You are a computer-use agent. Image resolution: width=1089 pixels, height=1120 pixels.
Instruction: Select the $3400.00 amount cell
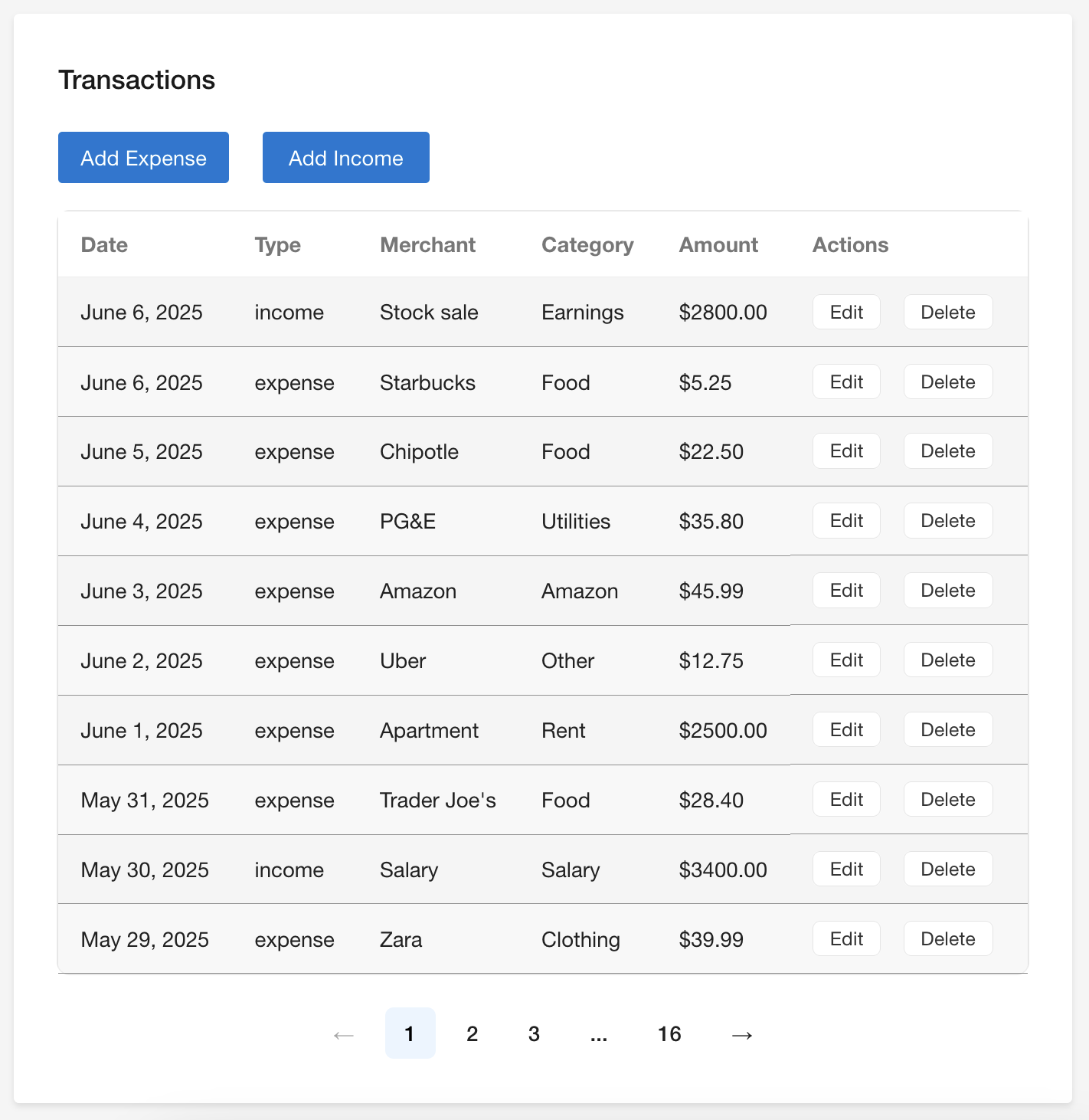click(x=723, y=870)
